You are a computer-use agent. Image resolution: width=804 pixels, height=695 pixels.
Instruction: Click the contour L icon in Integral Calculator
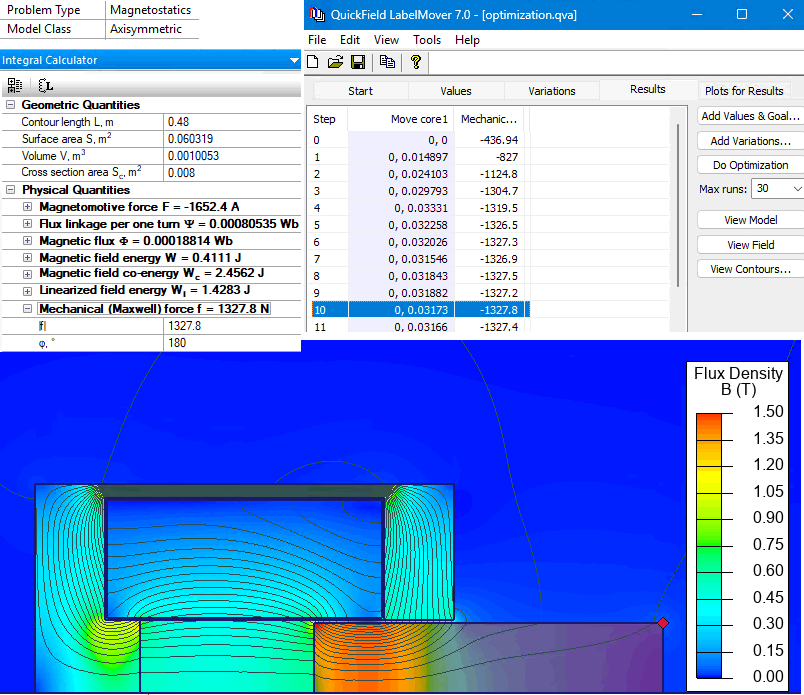[46, 85]
